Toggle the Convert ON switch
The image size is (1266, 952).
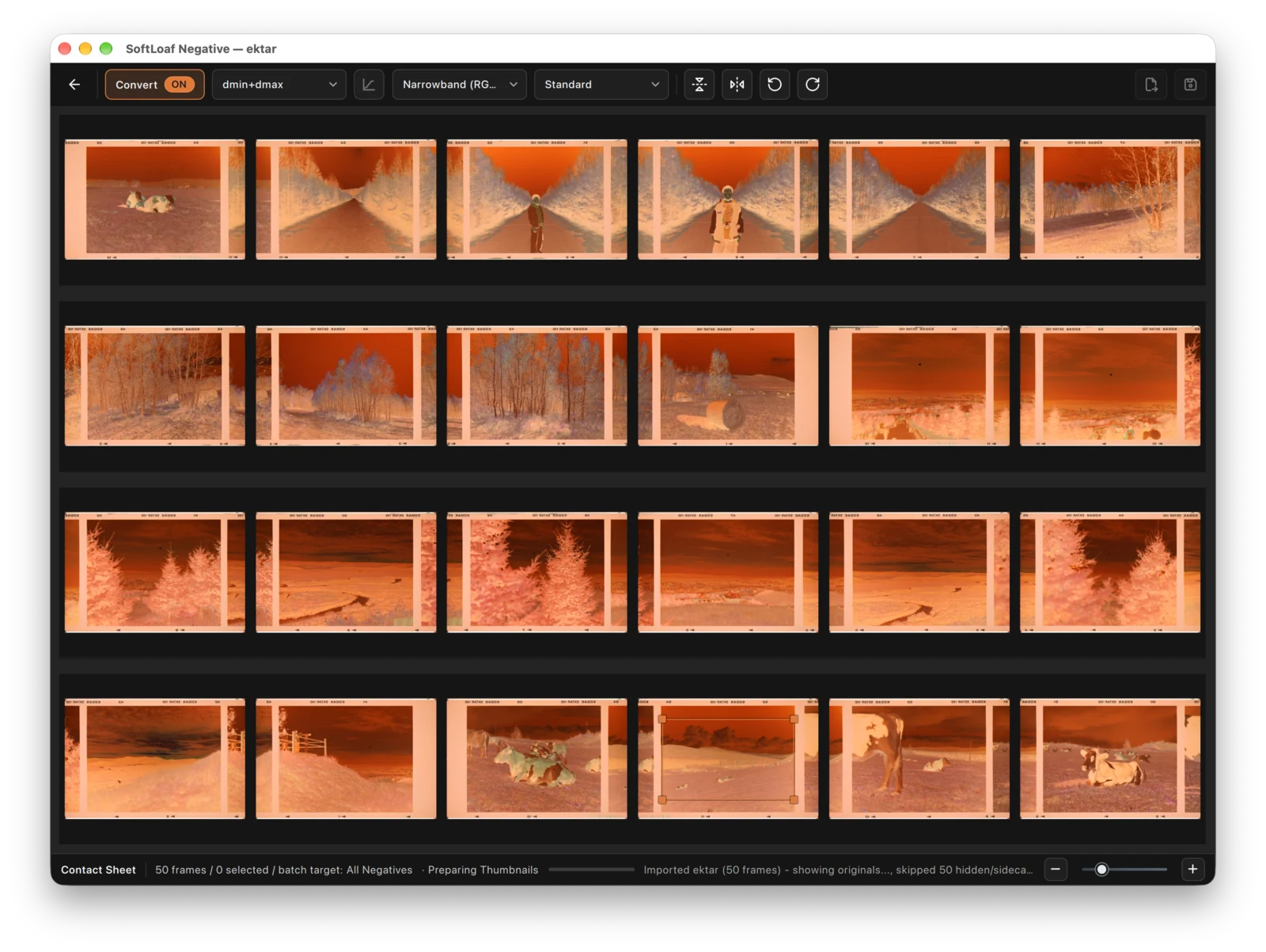coord(154,85)
